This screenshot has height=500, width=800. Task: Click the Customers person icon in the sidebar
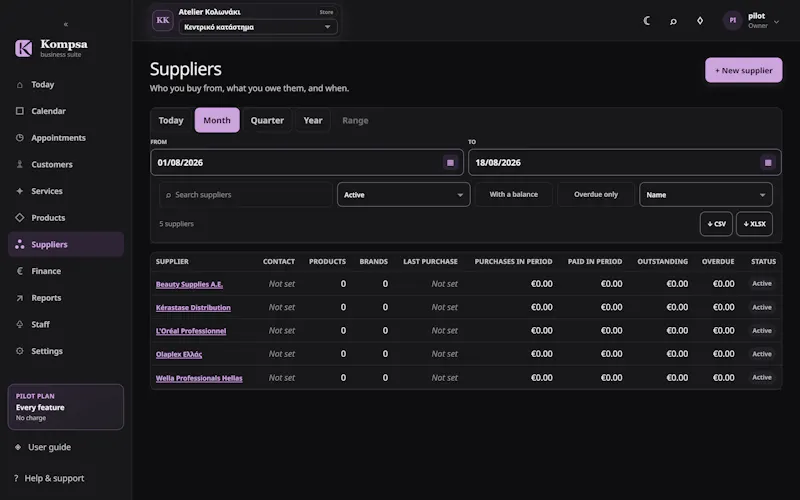pyautogui.click(x=19, y=164)
